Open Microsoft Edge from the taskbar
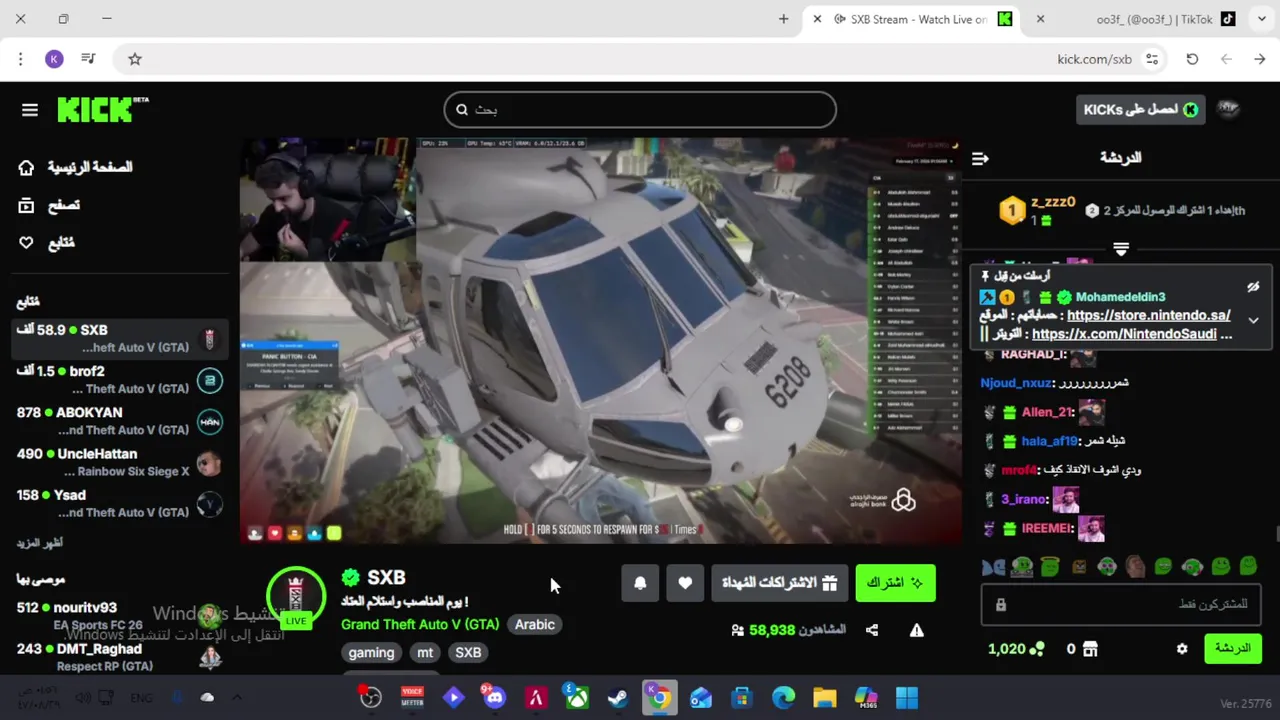Image resolution: width=1280 pixels, height=720 pixels. (783, 697)
